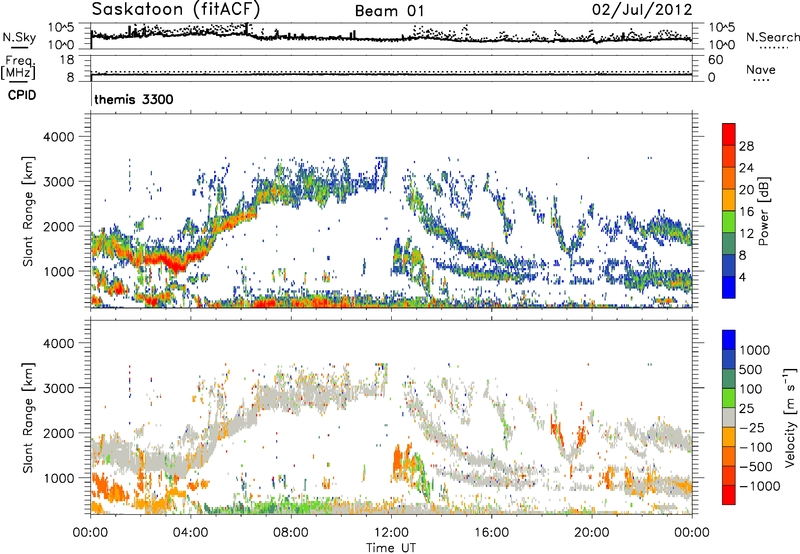800x554 pixels.
Task: Click the 'Velocity [m s-1]' colorbar label
Action: 790,417
